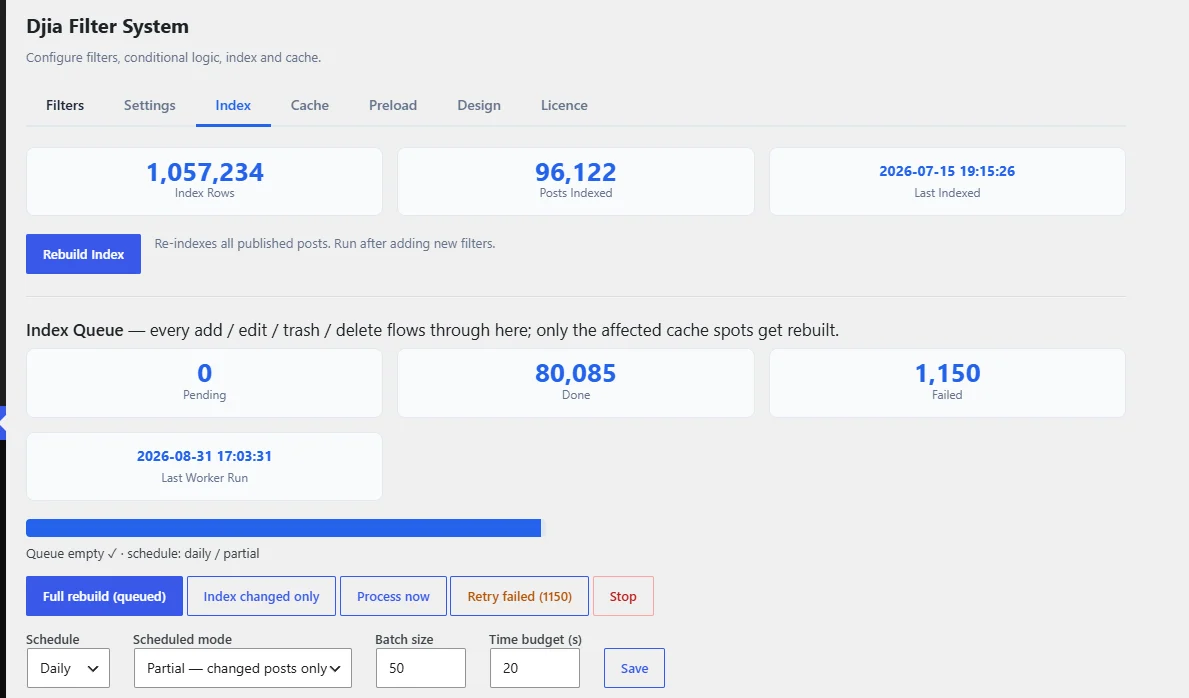Image resolution: width=1189 pixels, height=698 pixels.
Task: Select the Index tab
Action: click(x=233, y=105)
